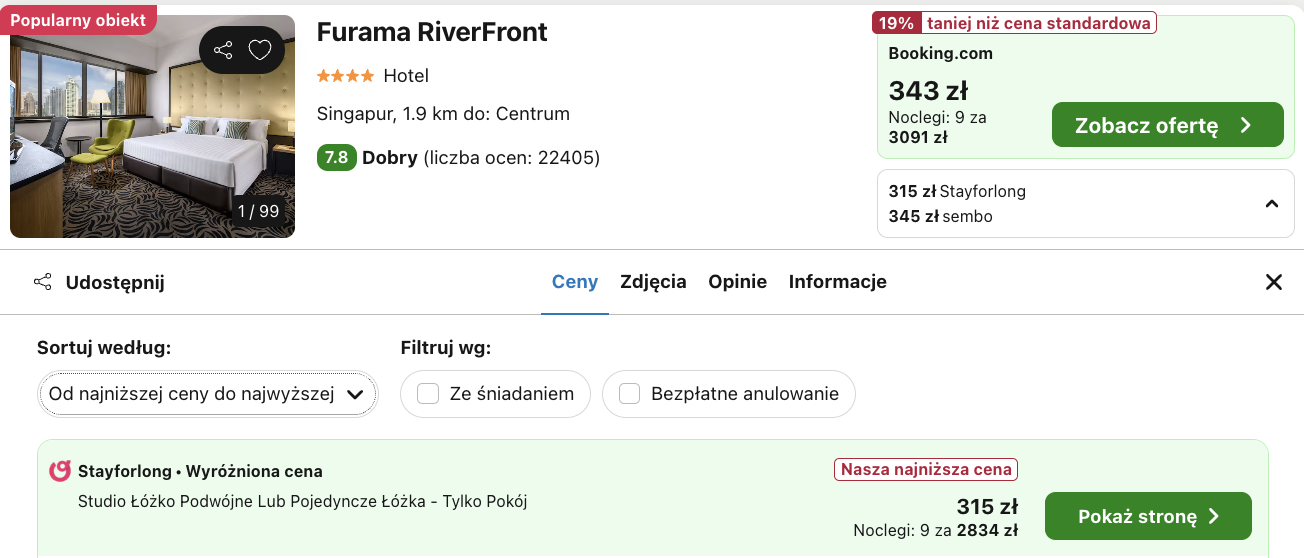Enable the Ze śniadaniem filter checkbox
The image size is (1304, 558).
point(428,394)
